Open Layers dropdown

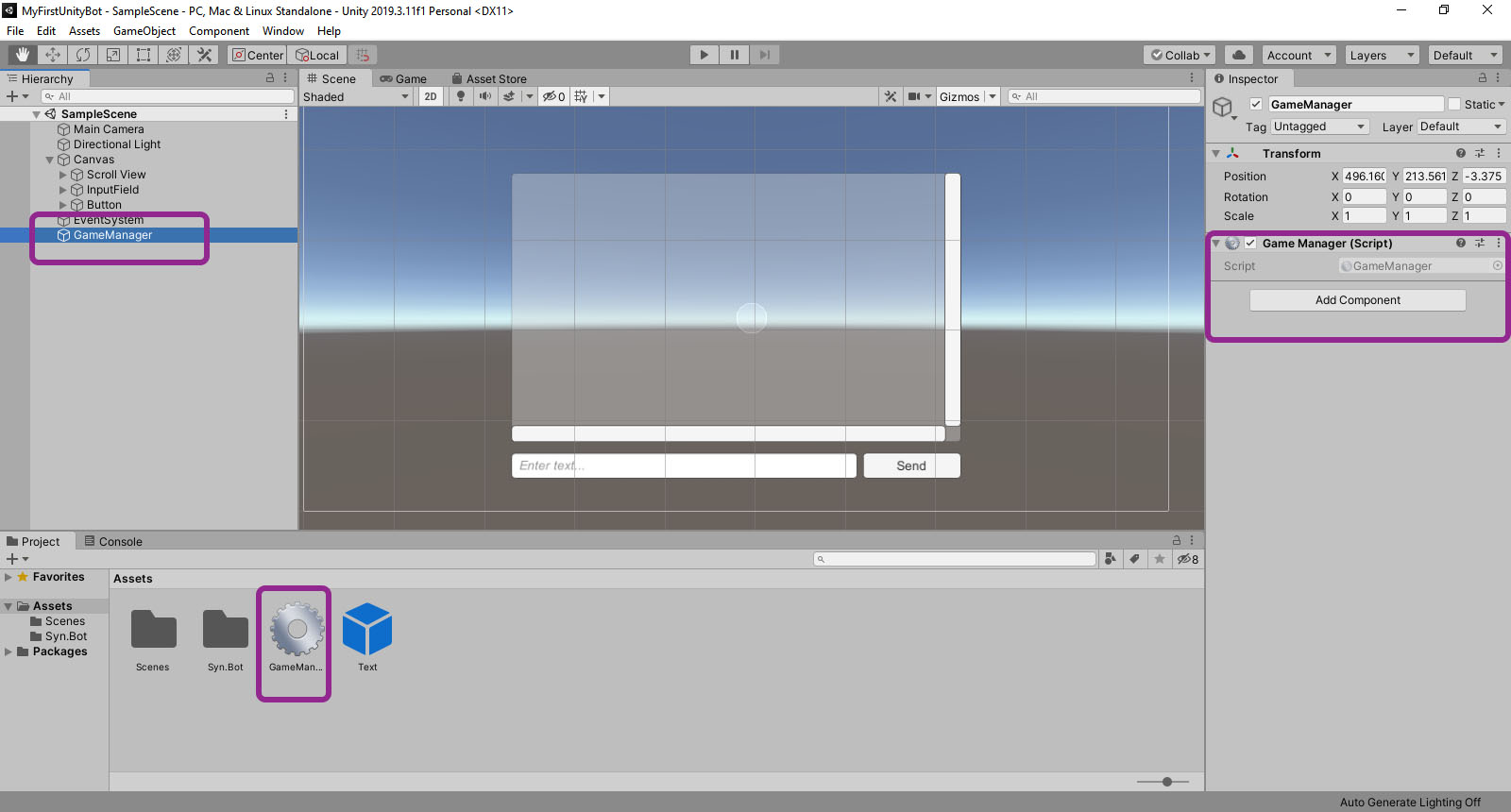click(x=1382, y=55)
